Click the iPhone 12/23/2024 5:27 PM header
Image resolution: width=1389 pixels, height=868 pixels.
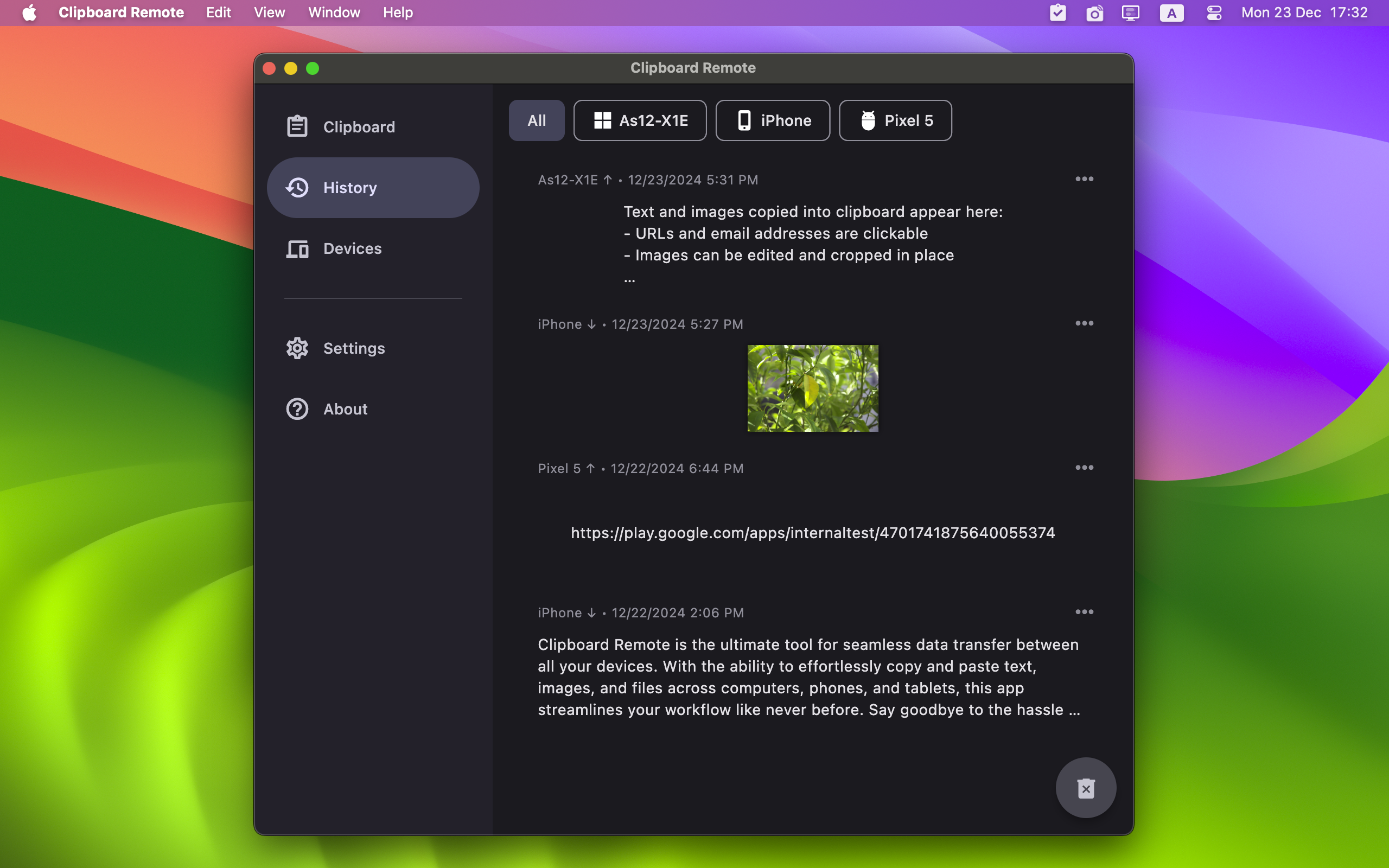[x=641, y=324]
